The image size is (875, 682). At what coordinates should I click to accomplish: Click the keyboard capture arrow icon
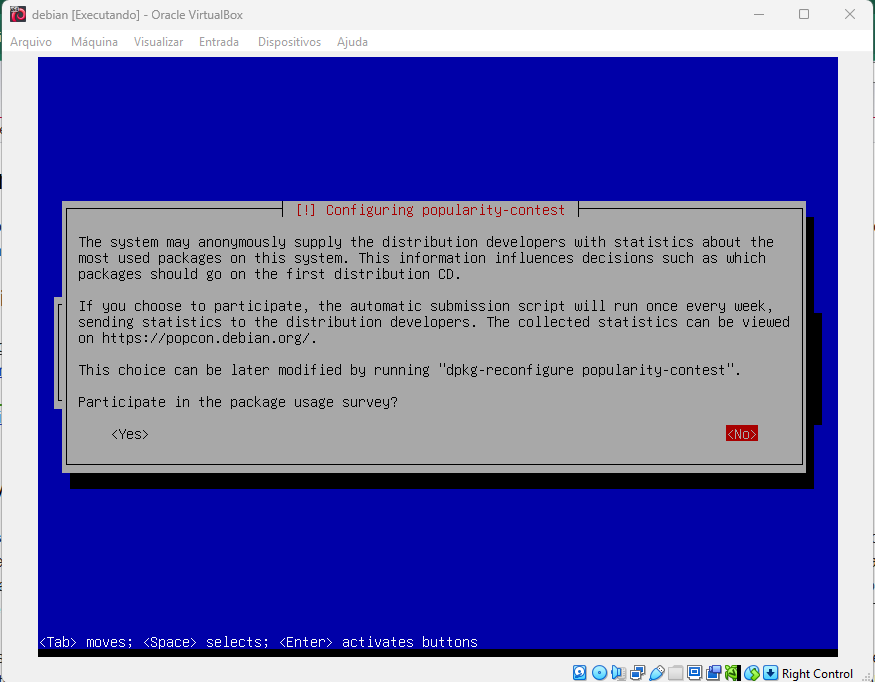[x=771, y=673]
